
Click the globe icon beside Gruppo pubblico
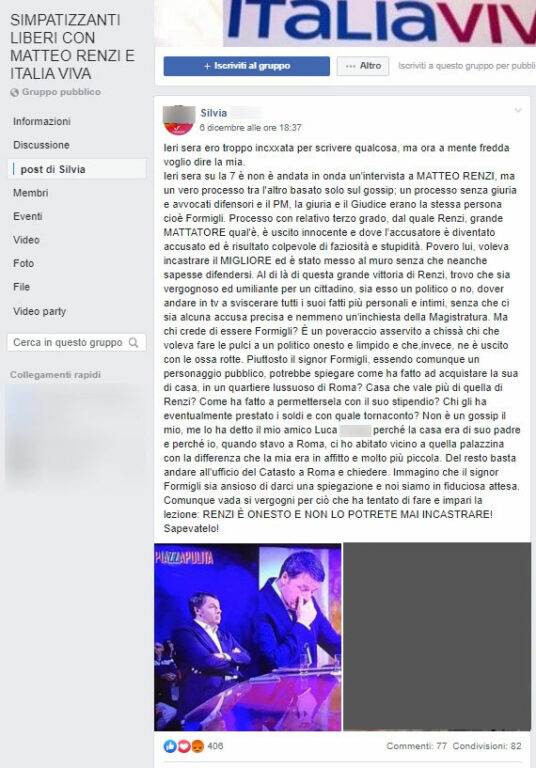pos(15,92)
